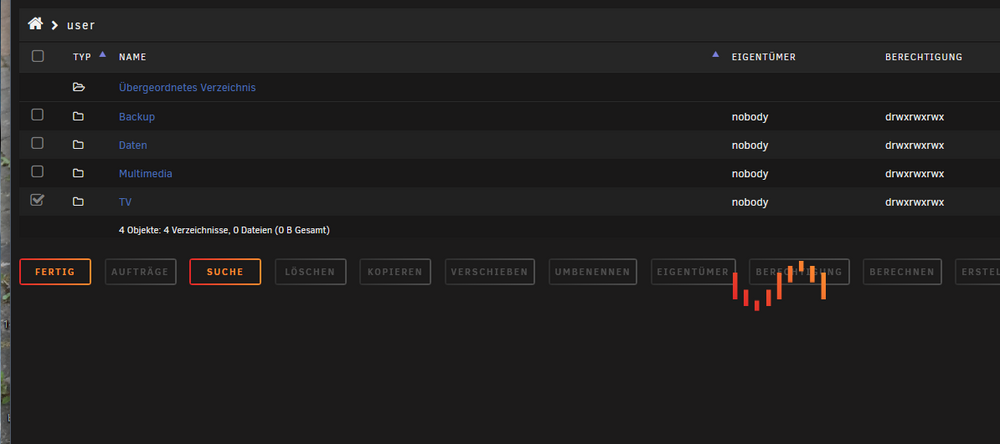
Task: Click drwxrwxrwx permission in Backup row
Action: (x=915, y=117)
